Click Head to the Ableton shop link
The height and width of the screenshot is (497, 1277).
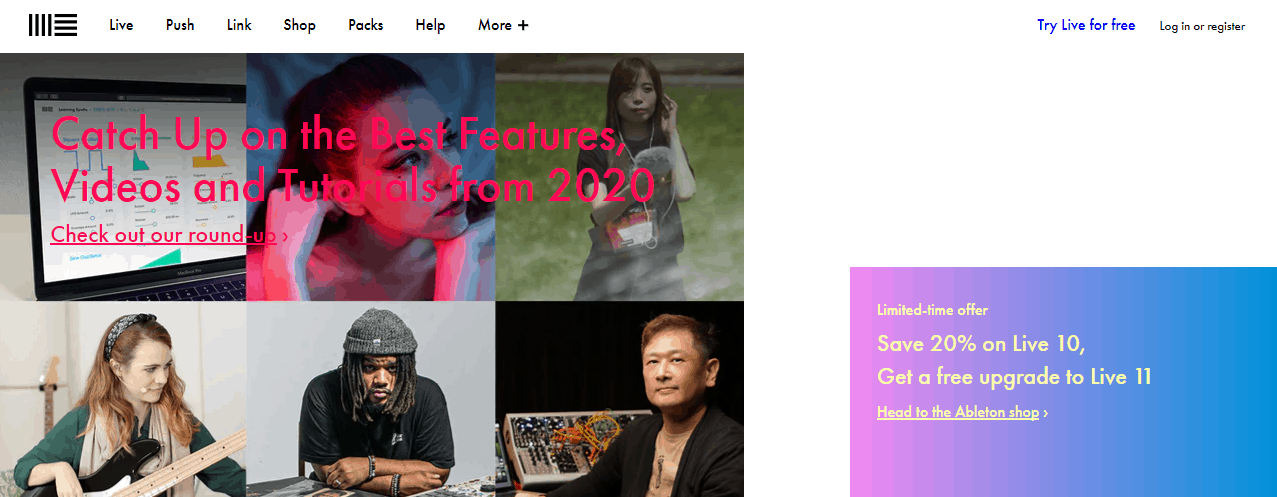[962, 412]
